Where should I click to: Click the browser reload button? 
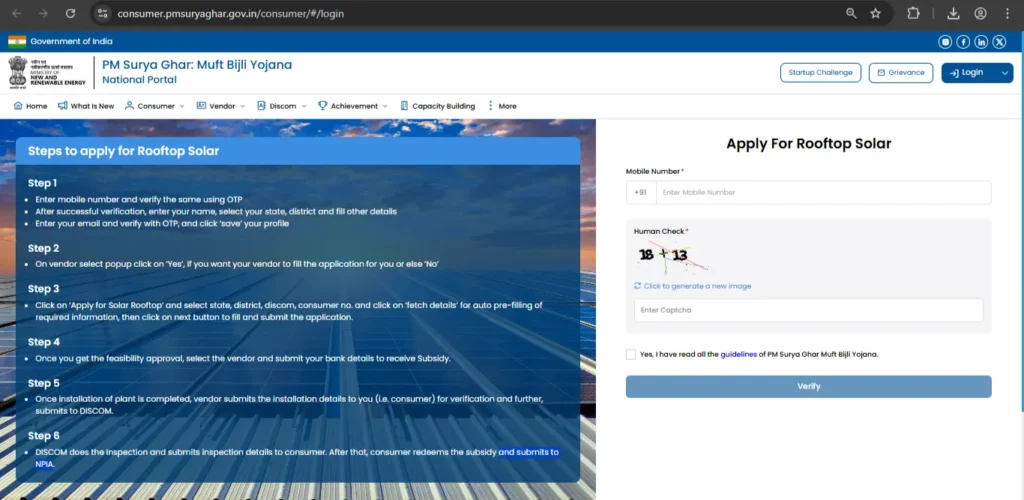(x=70, y=14)
